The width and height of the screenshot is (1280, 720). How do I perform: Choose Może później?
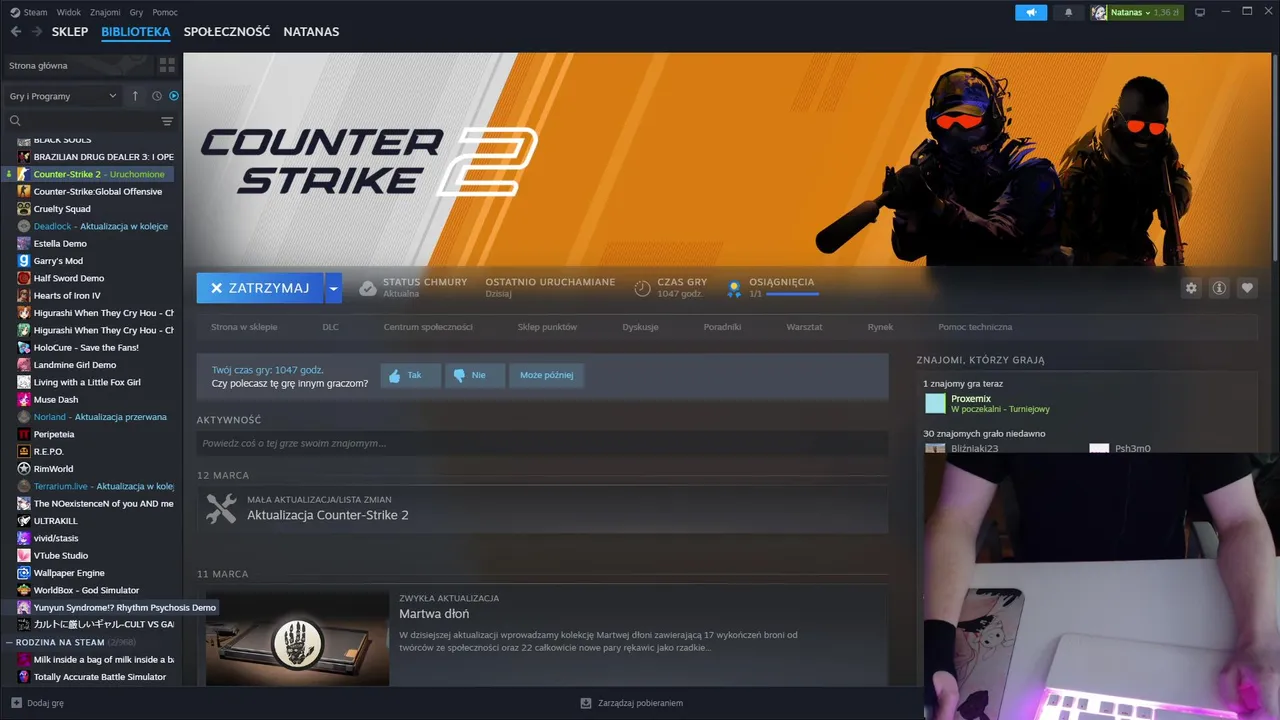pos(546,375)
